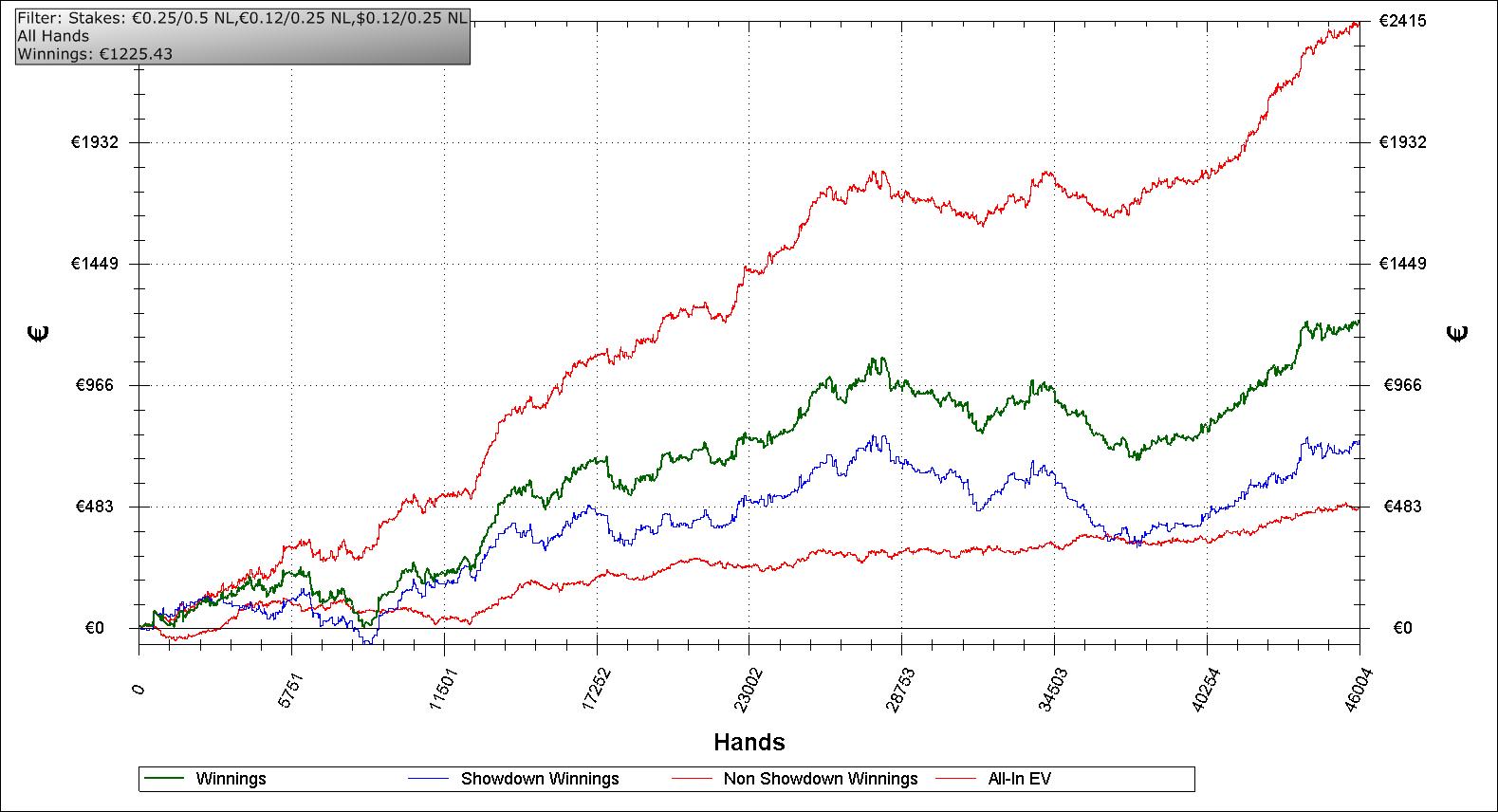Click the red Non Showdown Winnings legend line

point(692,779)
